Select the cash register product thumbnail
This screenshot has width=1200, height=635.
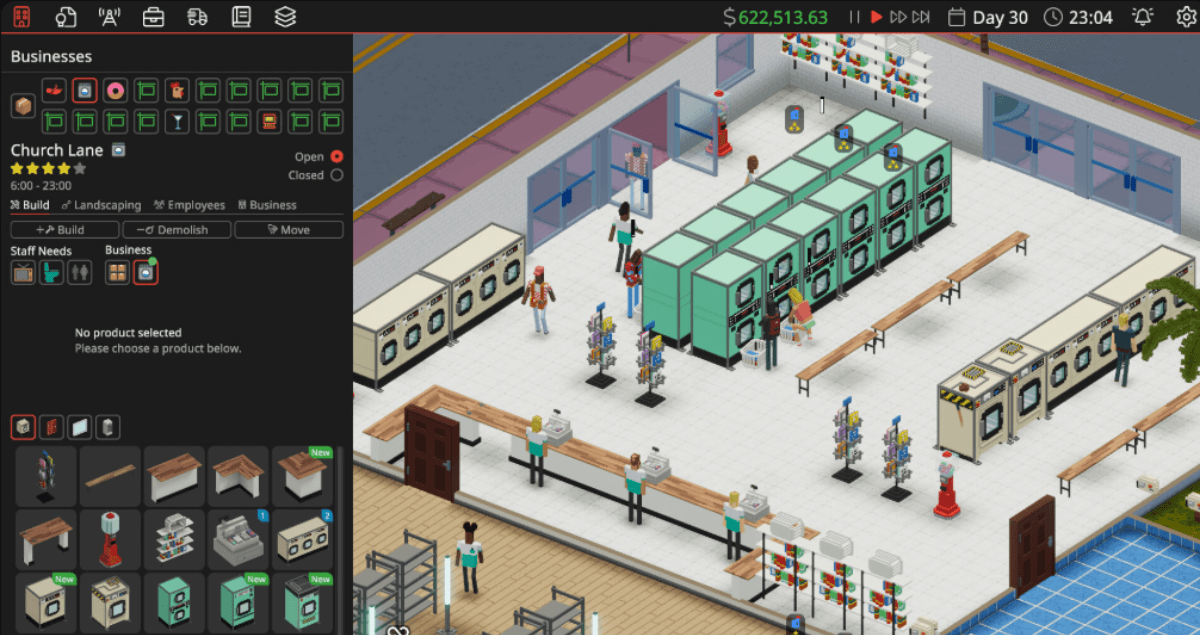tap(240, 538)
